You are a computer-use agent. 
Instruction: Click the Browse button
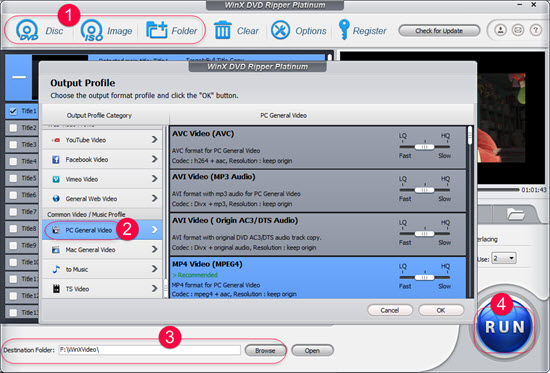[265, 350]
